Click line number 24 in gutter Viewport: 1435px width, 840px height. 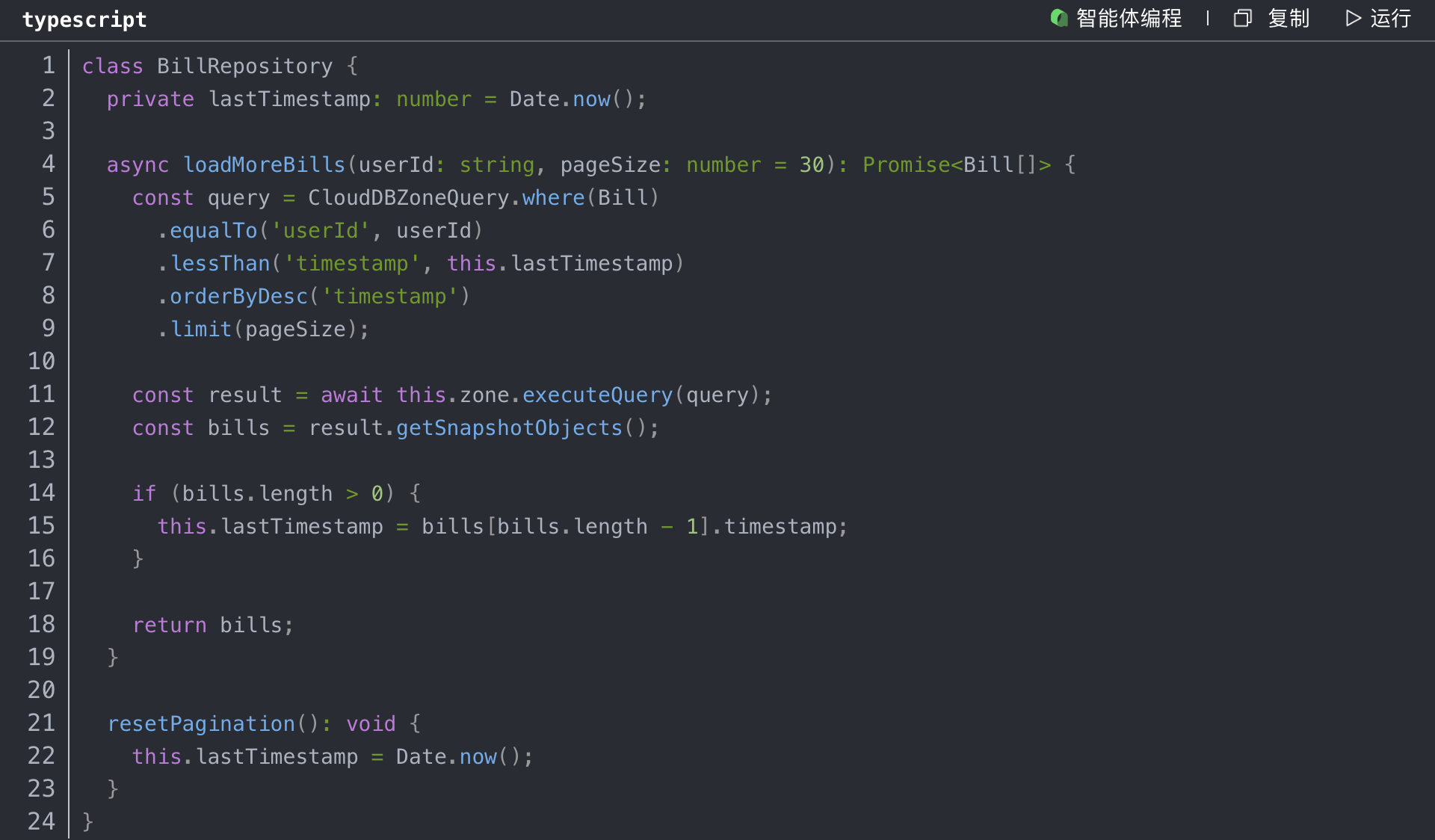[42, 822]
